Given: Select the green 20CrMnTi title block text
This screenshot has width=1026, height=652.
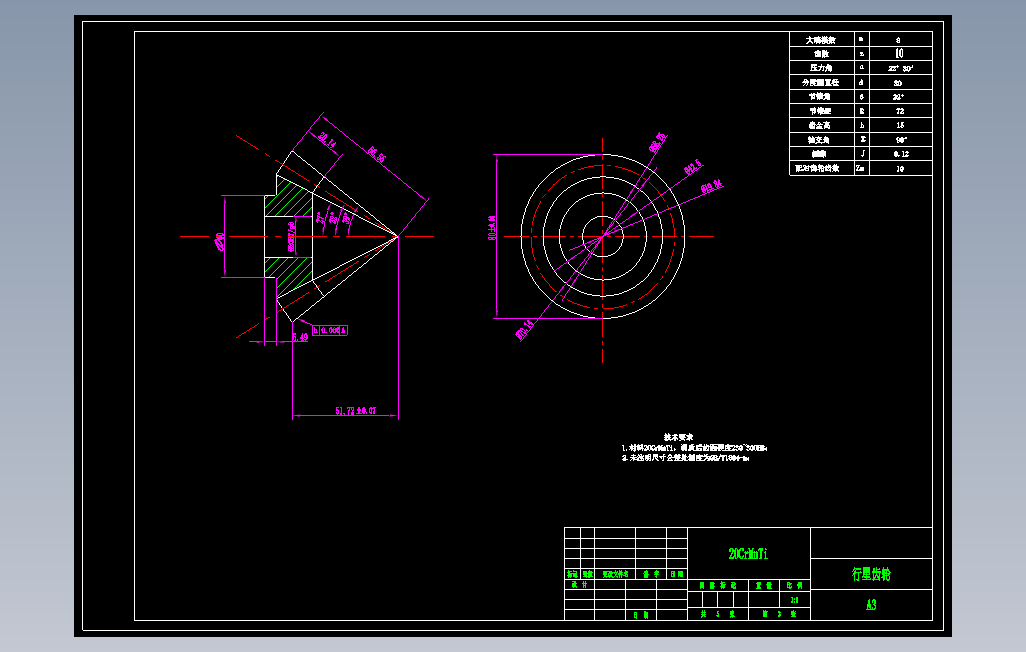Looking at the screenshot, I should (x=748, y=554).
